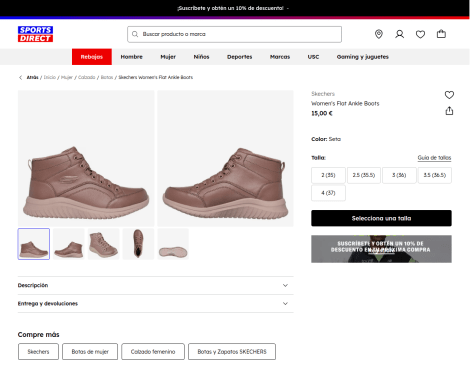
Task: Open the Marcas menu
Action: (x=280, y=57)
